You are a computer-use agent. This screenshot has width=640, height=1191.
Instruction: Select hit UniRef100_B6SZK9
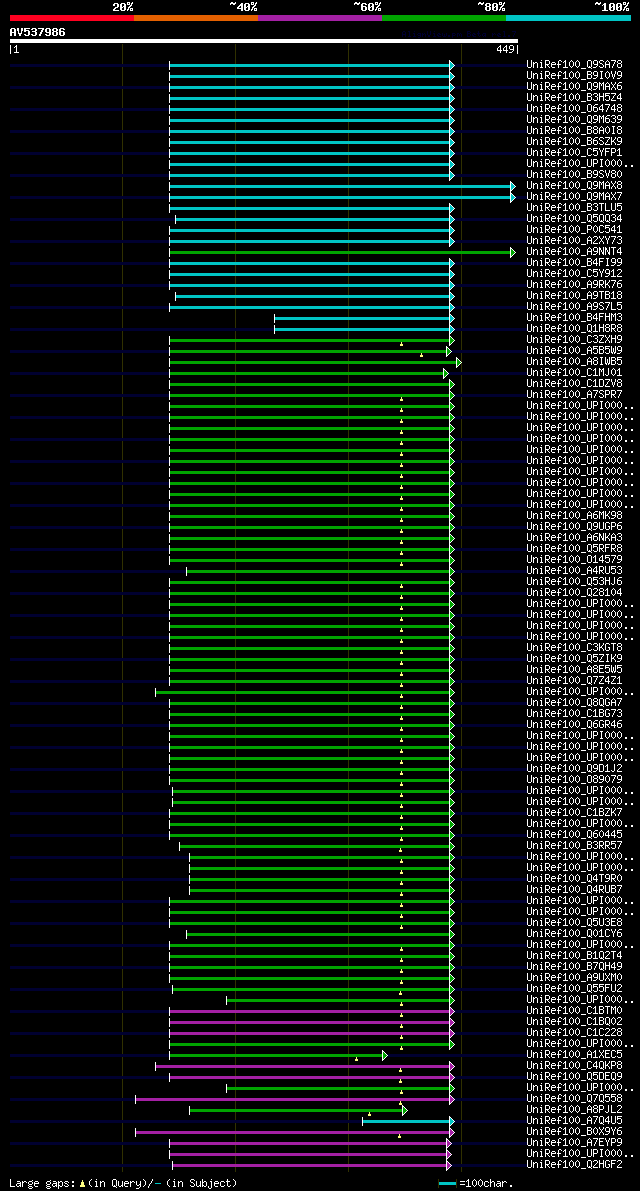pos(574,142)
